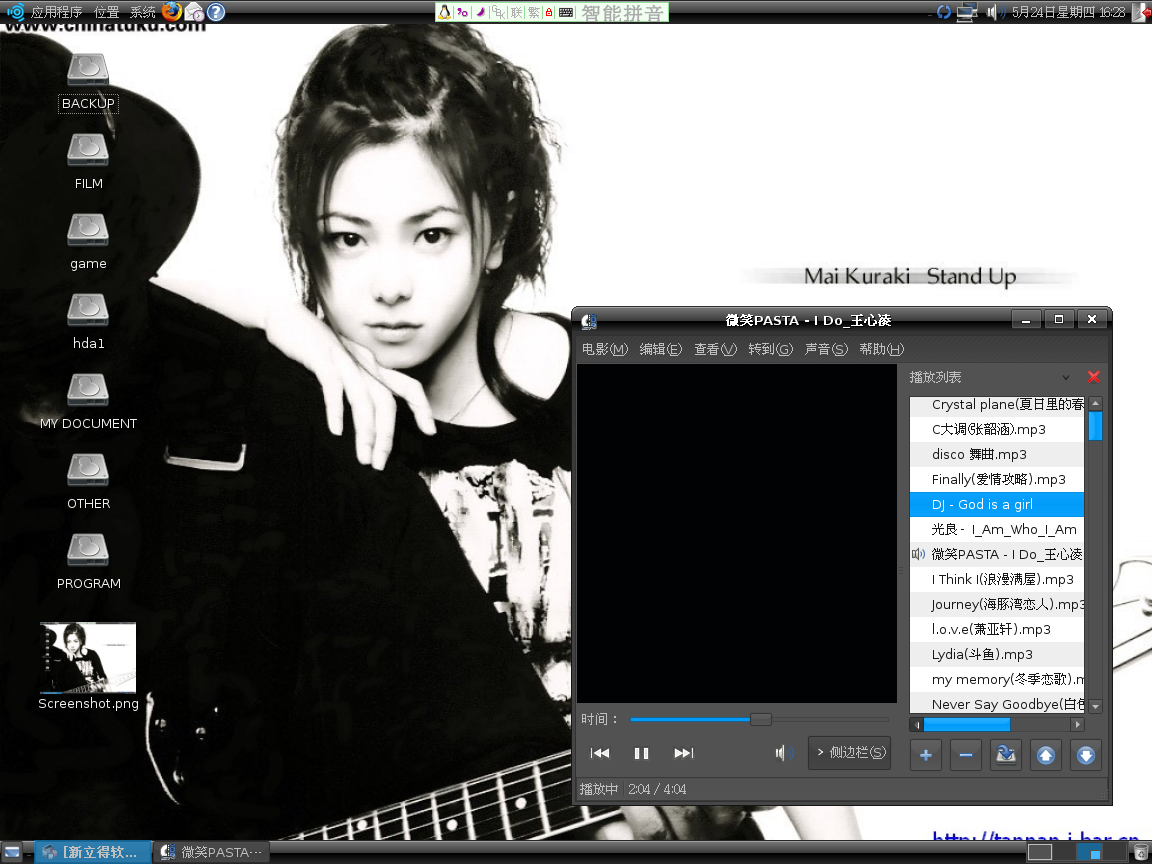Switch to the 新立得软… taskbar window

tap(93, 852)
